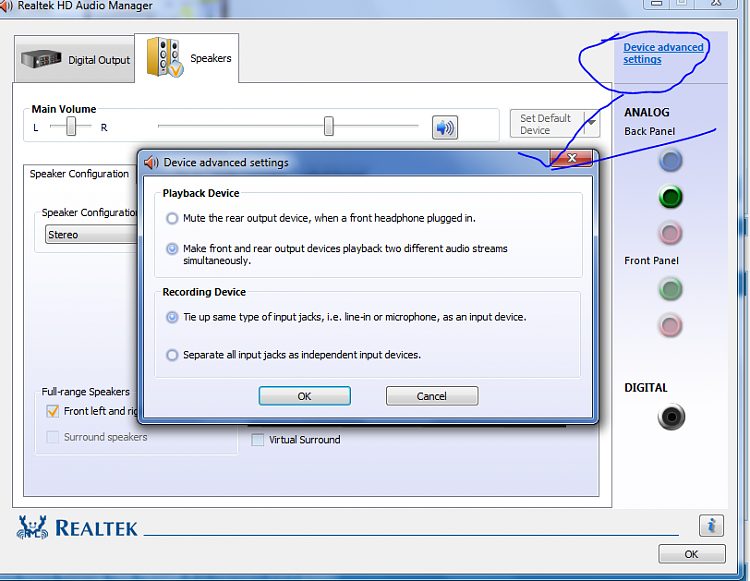750x581 pixels.
Task: Open the Stereo speaker configuration dropdown
Action: point(91,235)
